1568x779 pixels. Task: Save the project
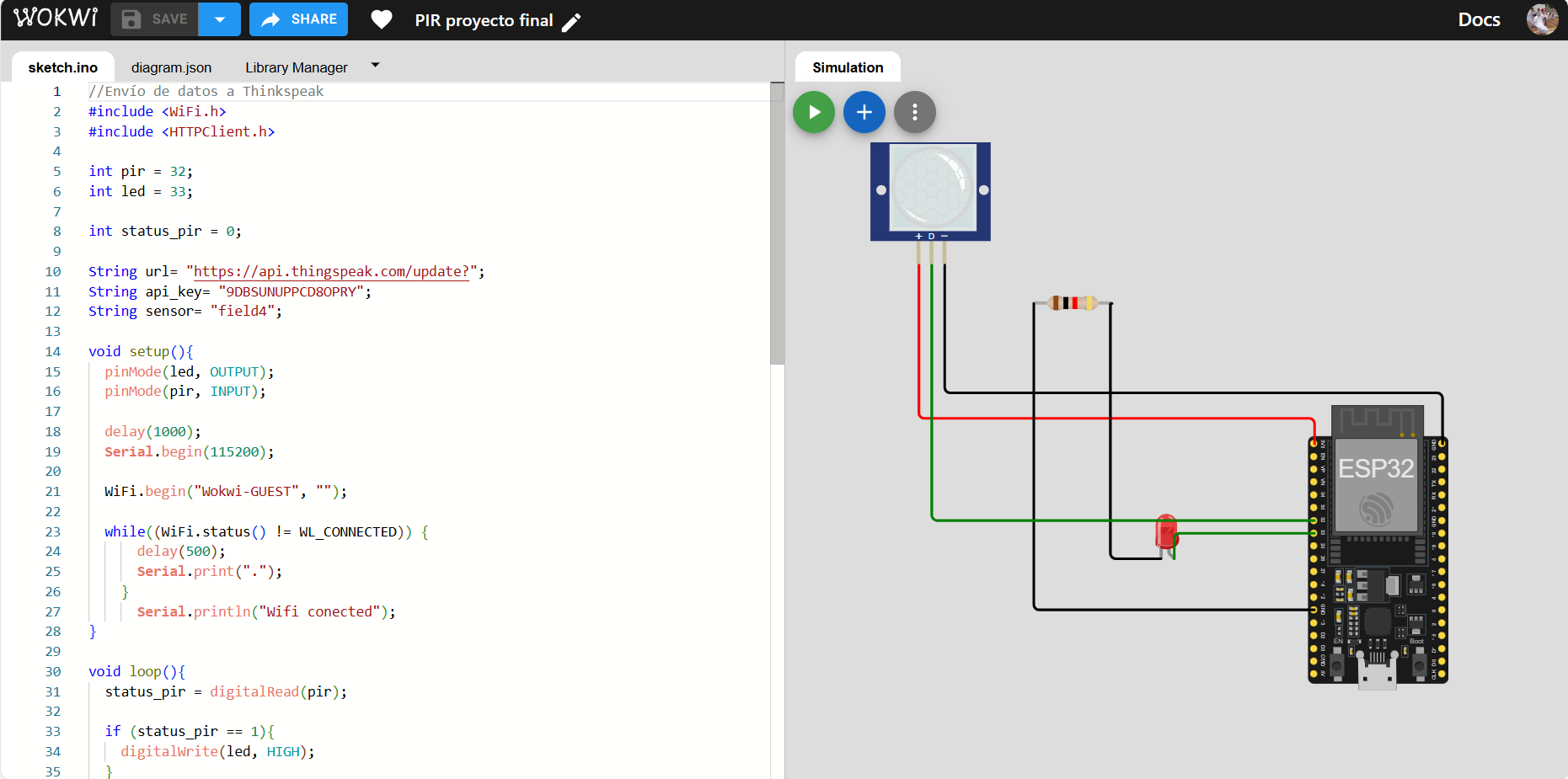click(154, 19)
